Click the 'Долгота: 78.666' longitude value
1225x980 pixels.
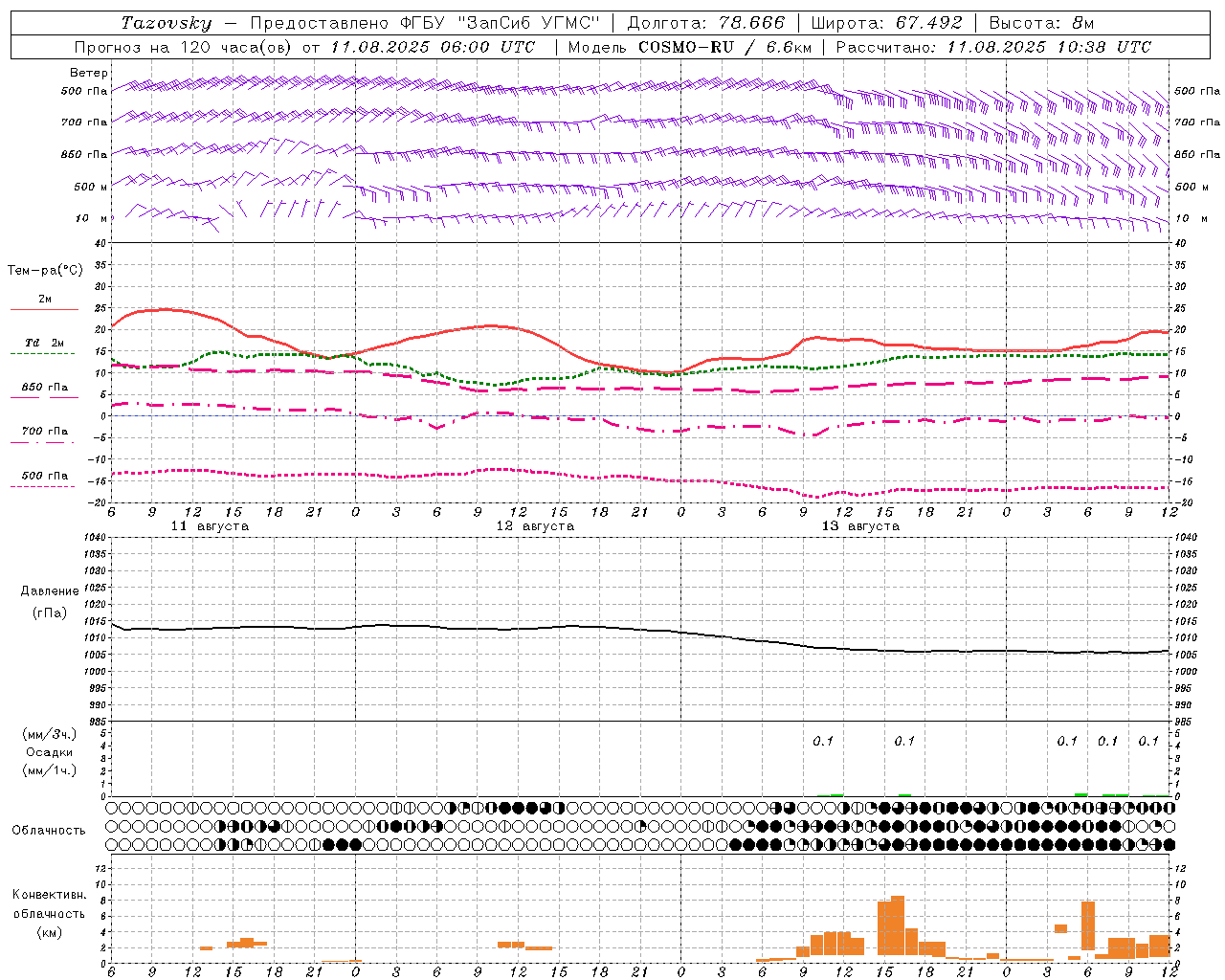point(705,23)
